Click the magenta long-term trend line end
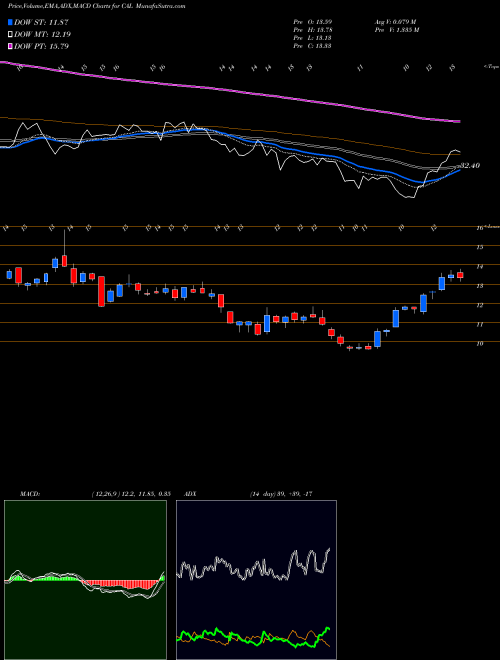Viewport: 500px width, 660px height. [457, 121]
